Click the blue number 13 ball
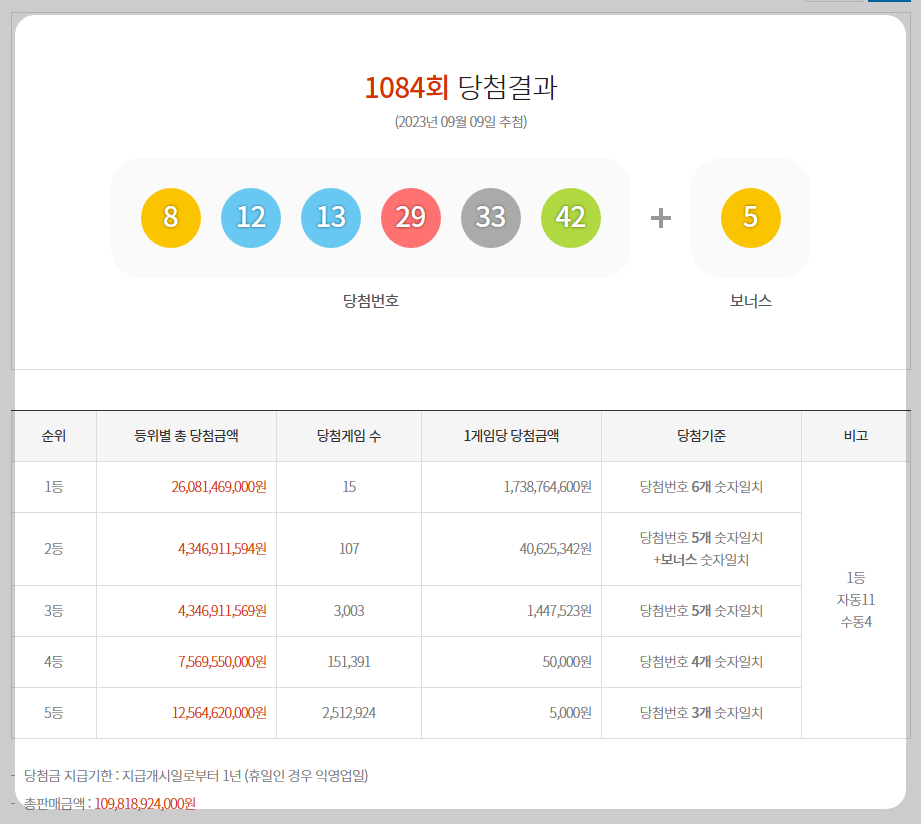 click(331, 218)
